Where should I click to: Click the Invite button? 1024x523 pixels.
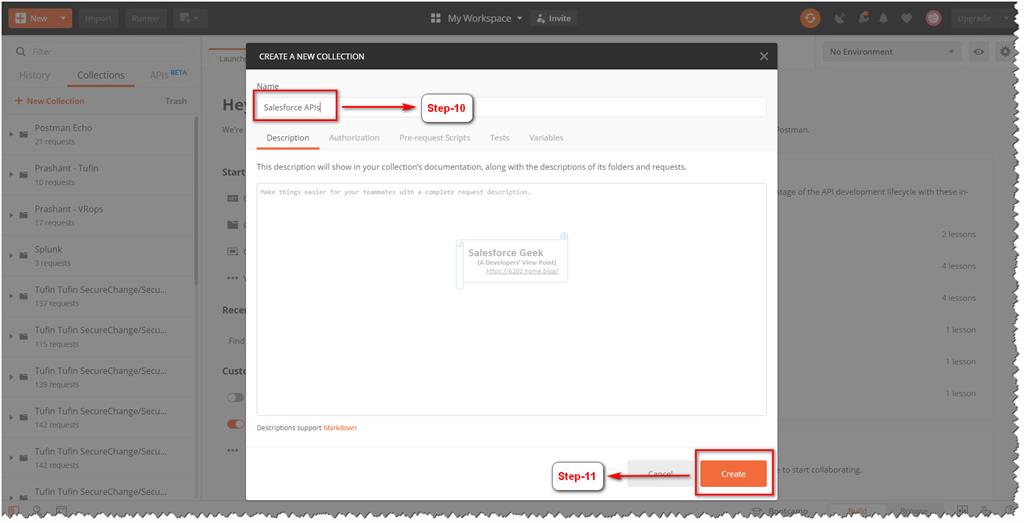554,18
